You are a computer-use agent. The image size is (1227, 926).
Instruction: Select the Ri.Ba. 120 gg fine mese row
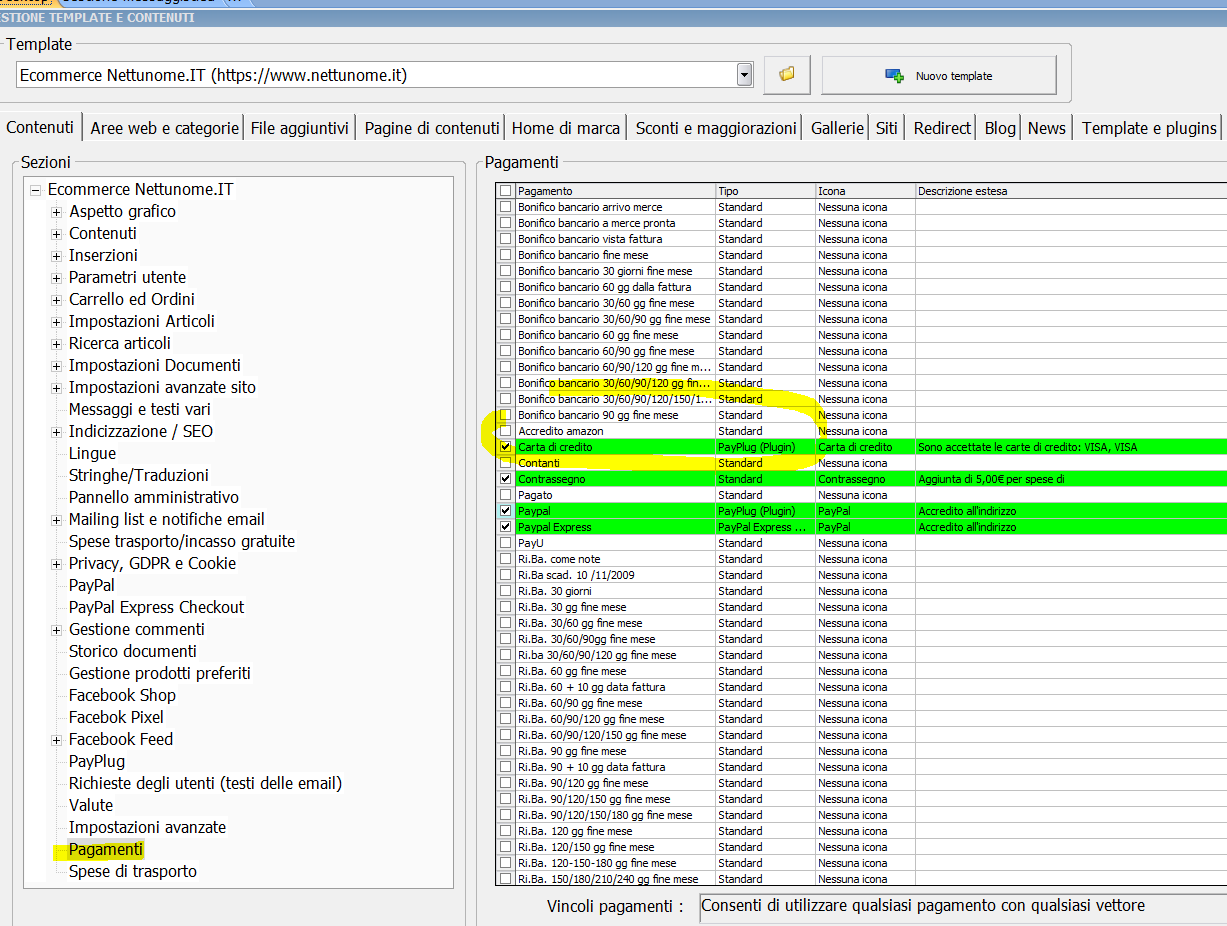pyautogui.click(x=862, y=831)
